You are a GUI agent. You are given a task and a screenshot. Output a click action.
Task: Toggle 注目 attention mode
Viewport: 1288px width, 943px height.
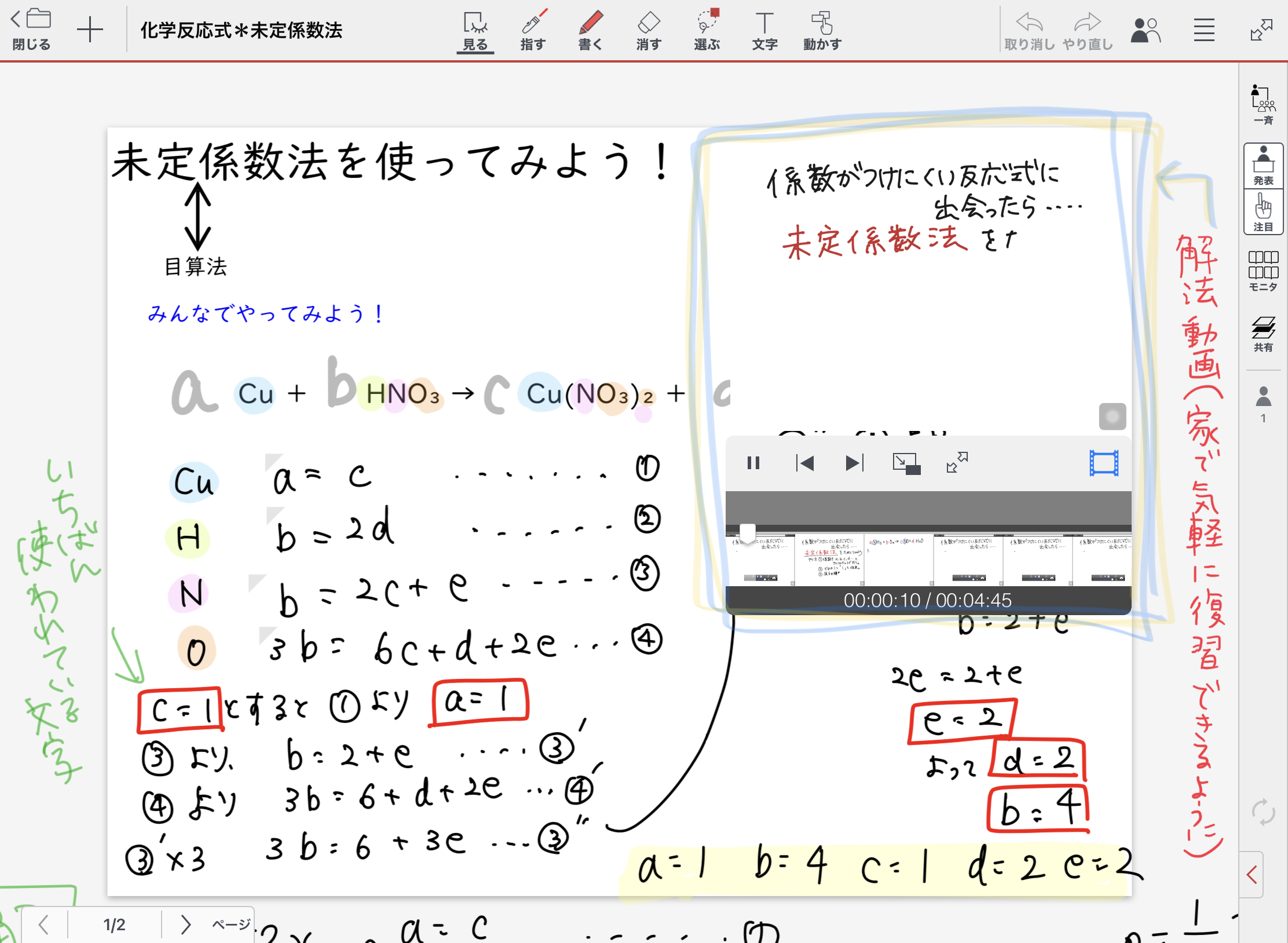click(1263, 212)
